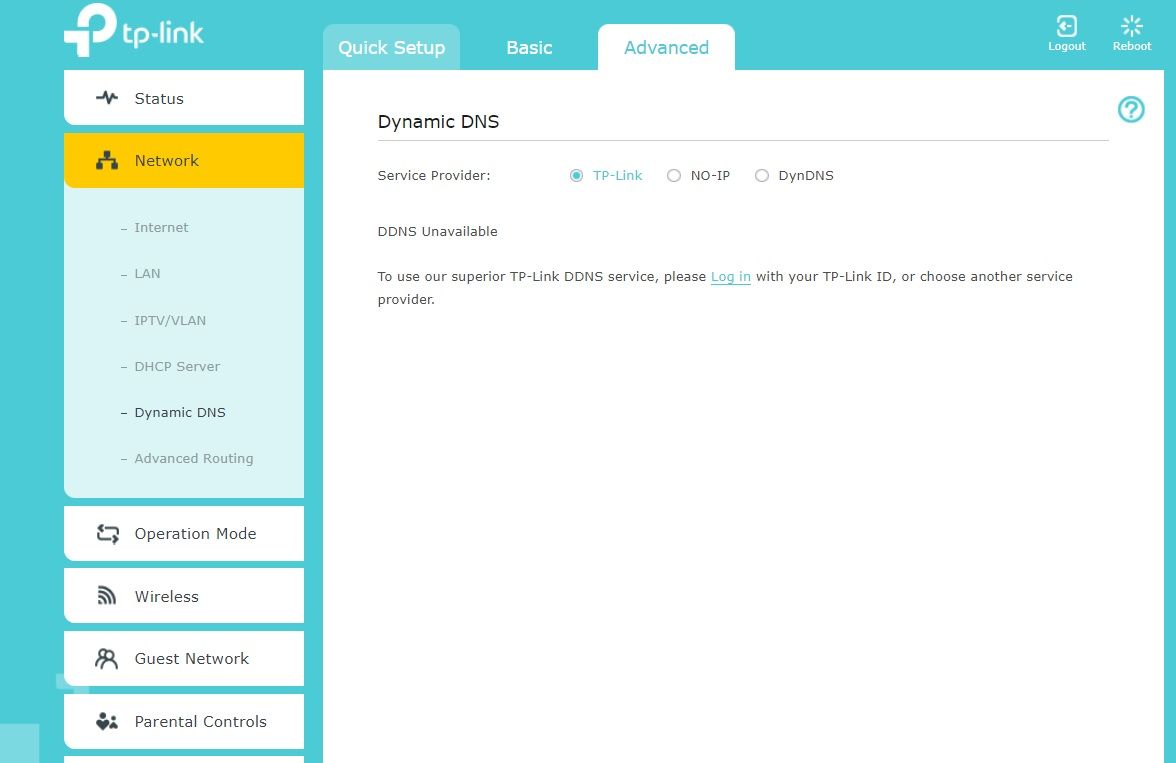Open LAN settings under Network
1176x763 pixels.
[147, 273]
